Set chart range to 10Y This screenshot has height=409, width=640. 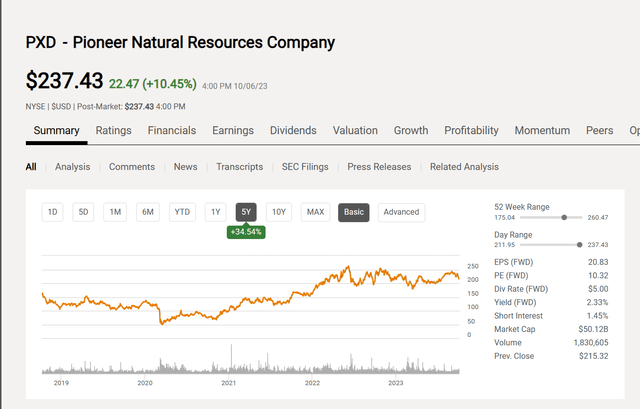279,212
